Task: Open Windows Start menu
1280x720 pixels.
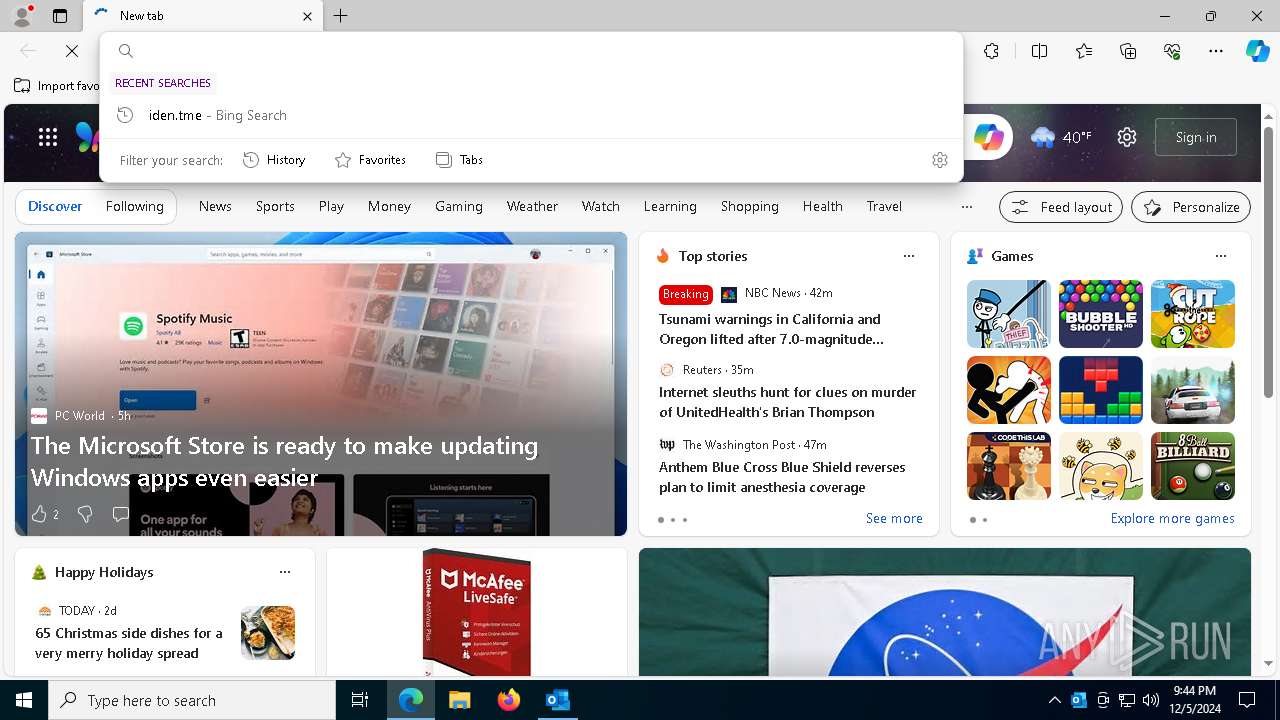Action: click(x=24, y=700)
